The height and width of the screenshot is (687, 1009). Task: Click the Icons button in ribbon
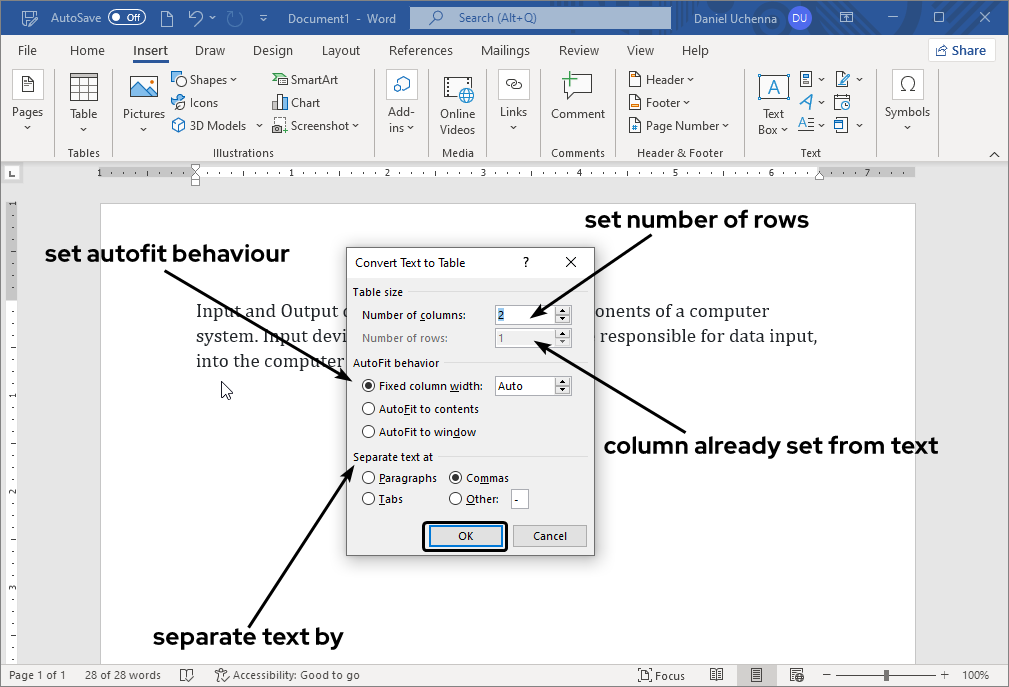pyautogui.click(x=195, y=103)
